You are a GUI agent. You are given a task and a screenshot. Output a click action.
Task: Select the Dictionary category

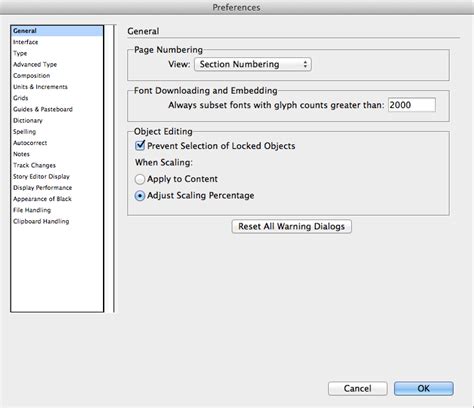click(x=28, y=120)
